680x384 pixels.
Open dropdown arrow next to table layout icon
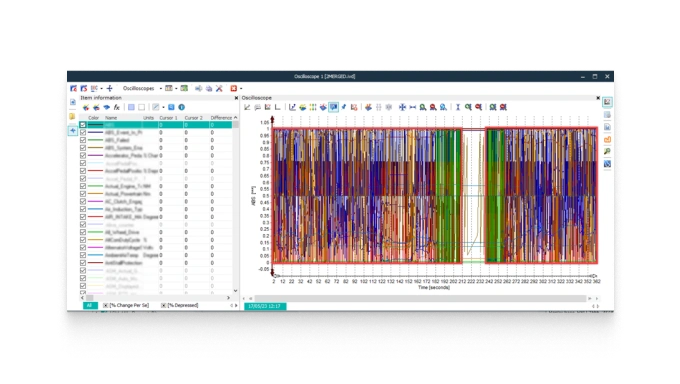coord(176,89)
